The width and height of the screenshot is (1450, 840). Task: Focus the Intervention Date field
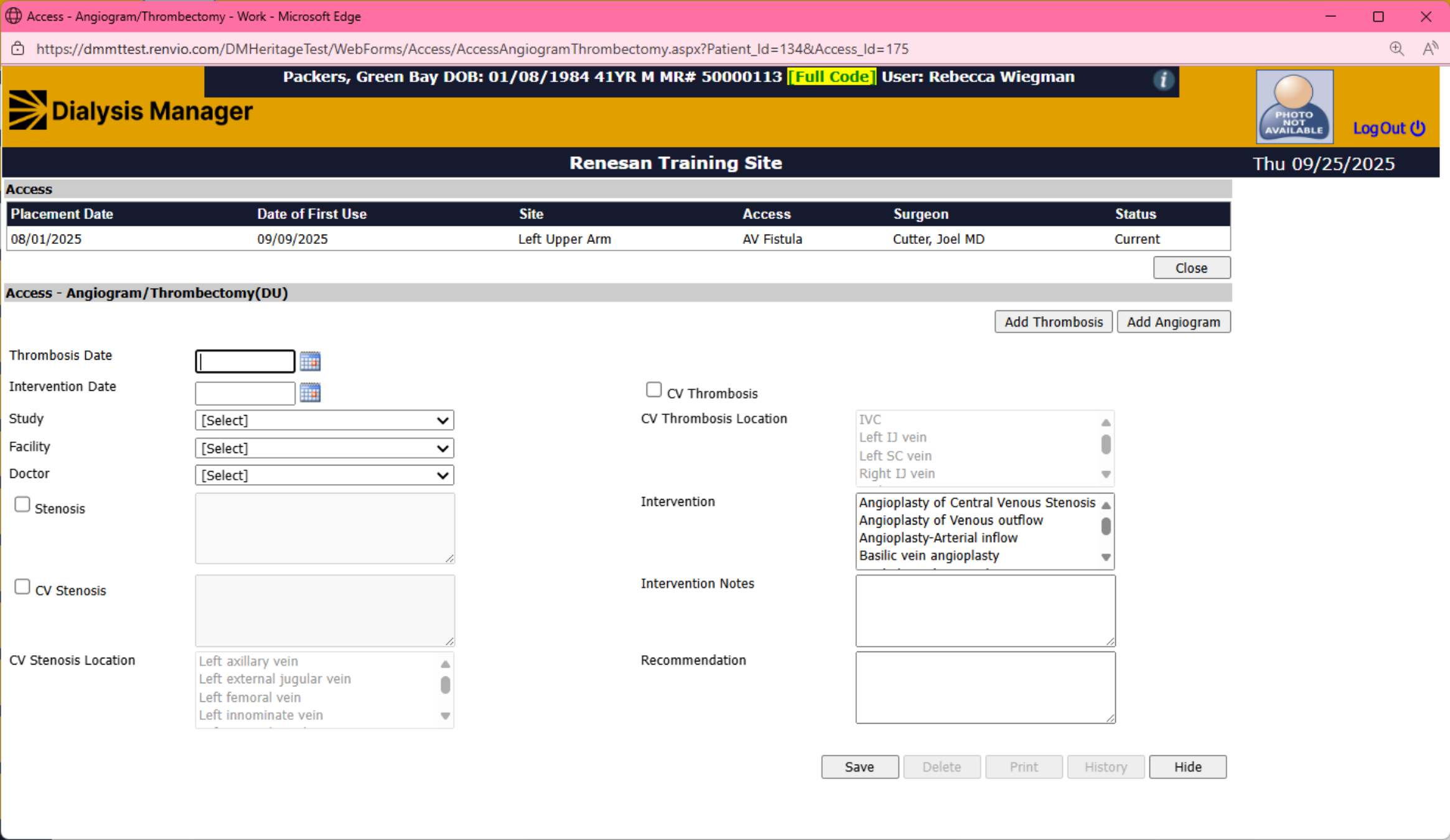[245, 393]
